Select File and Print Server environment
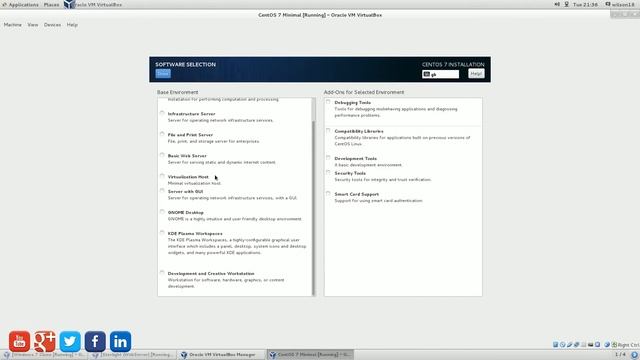The height and width of the screenshot is (360, 640). pyautogui.click(x=162, y=134)
